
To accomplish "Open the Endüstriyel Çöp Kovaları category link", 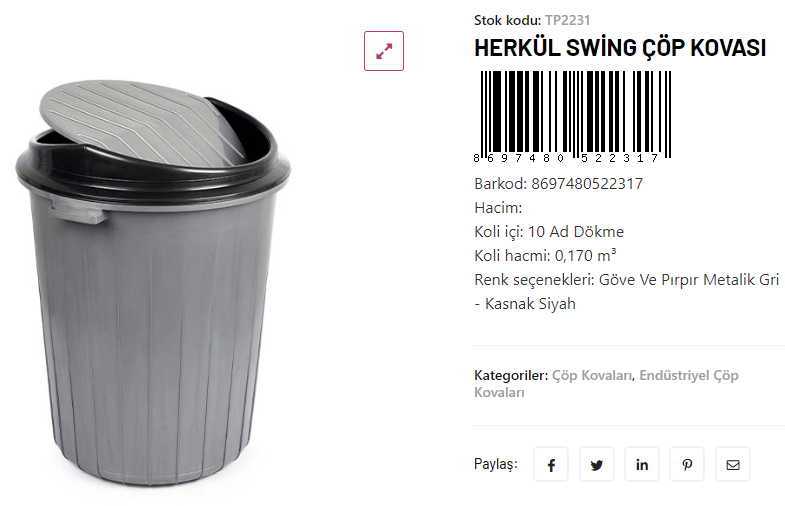I will pyautogui.click(x=606, y=384).
